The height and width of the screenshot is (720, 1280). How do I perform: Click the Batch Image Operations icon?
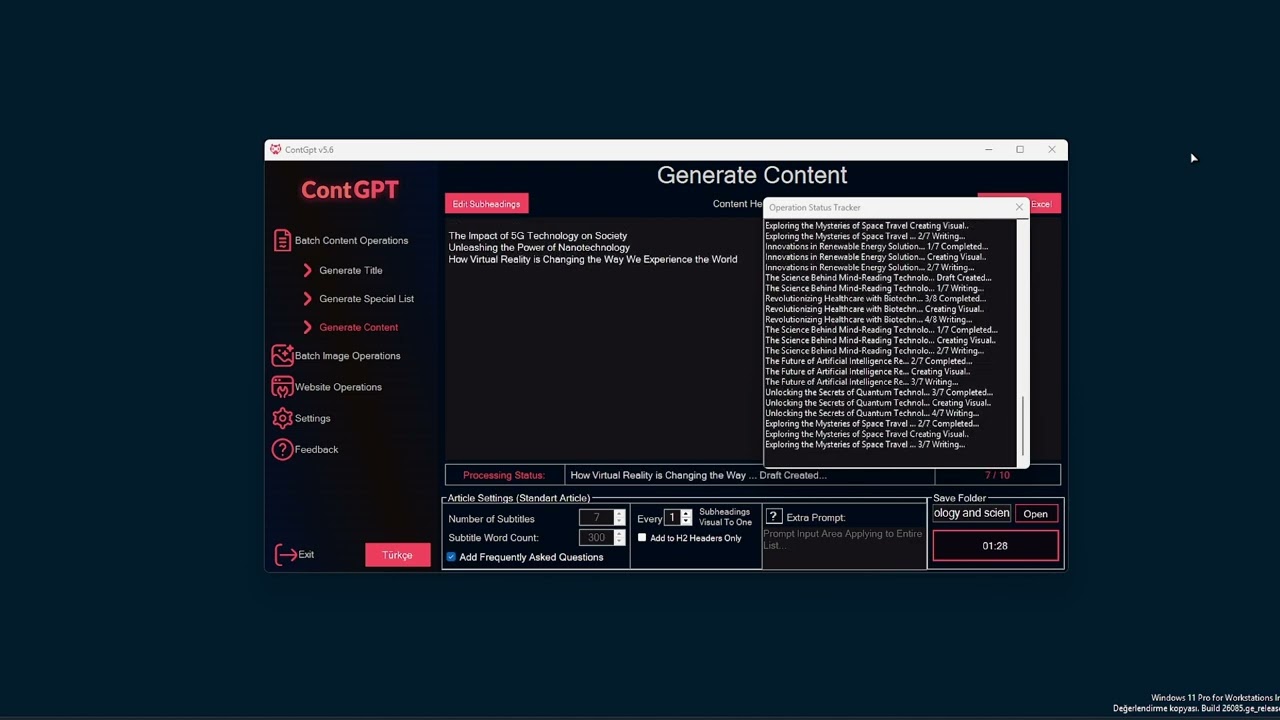point(282,356)
